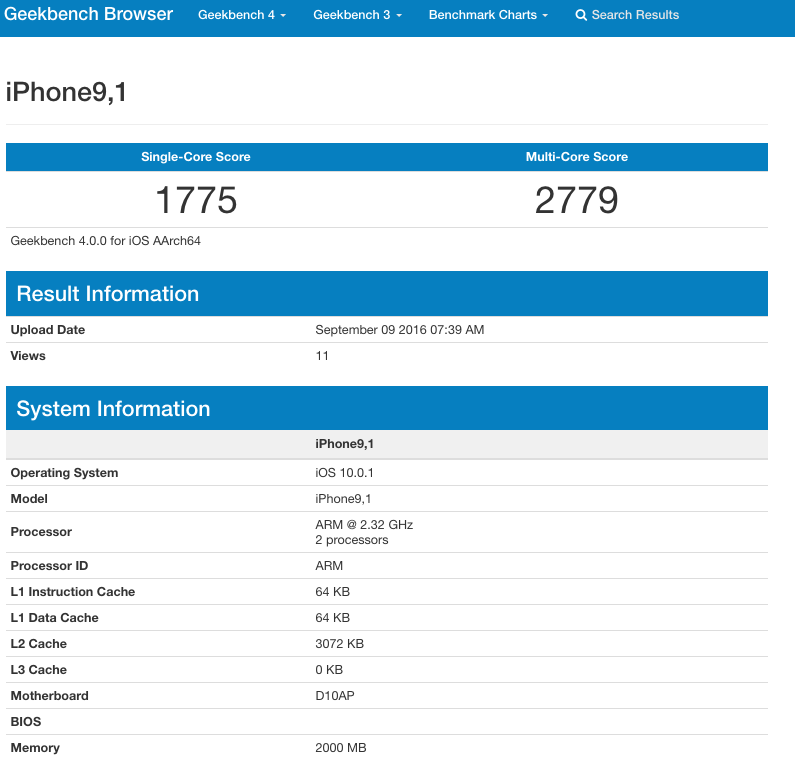Click the L1 Data Cache label
Screen dimensions: 795x777
click(x=54, y=618)
